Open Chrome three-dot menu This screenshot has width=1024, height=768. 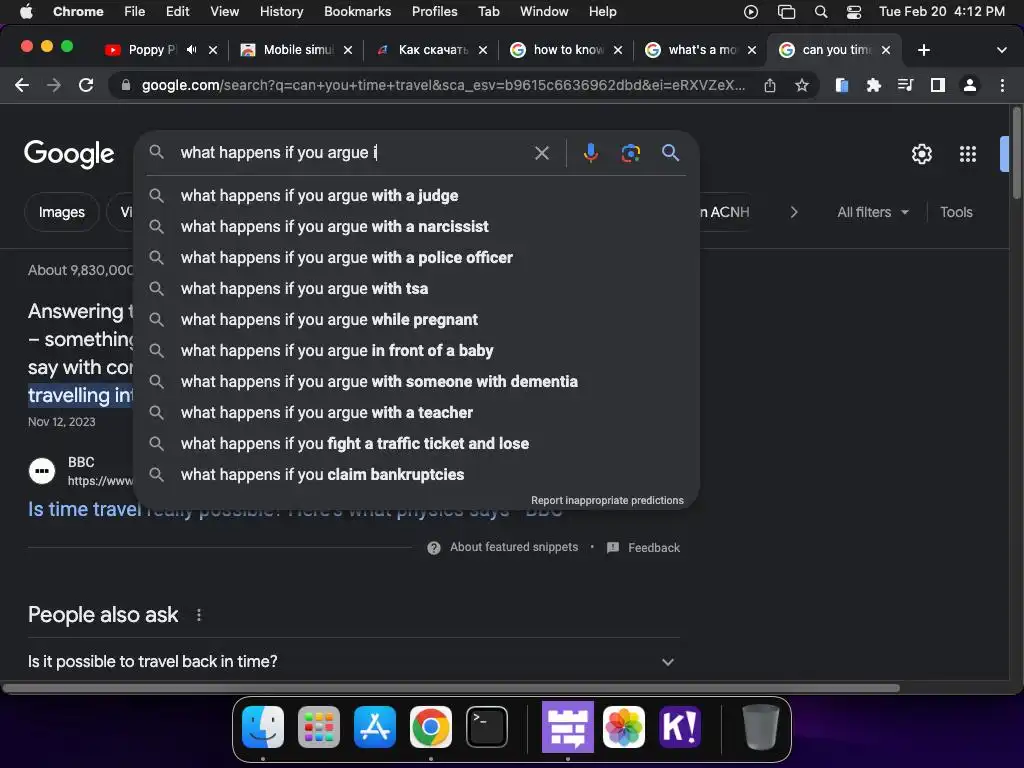pyautogui.click(x=1002, y=85)
